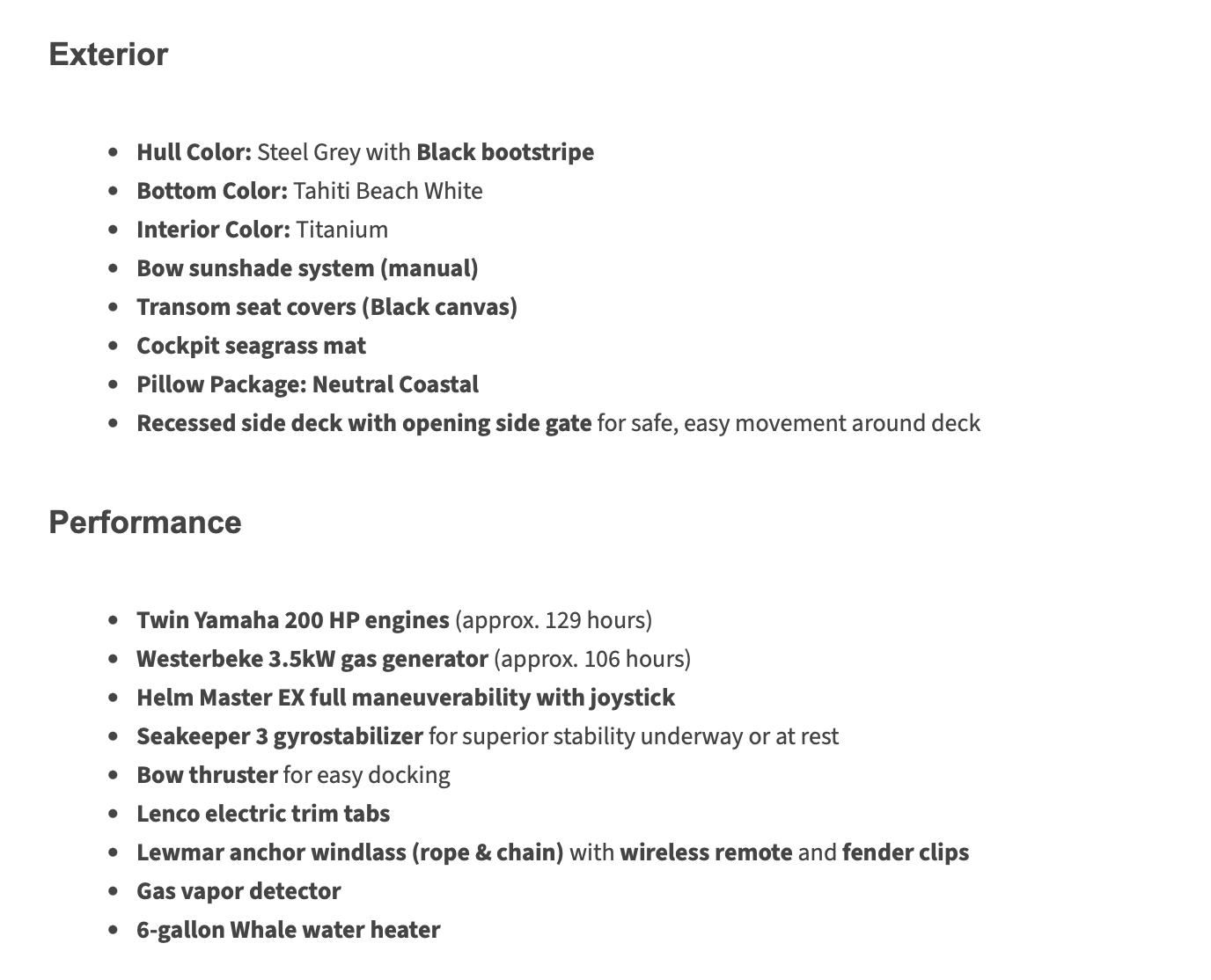Click the Lenco electric trim tabs item

(262, 814)
